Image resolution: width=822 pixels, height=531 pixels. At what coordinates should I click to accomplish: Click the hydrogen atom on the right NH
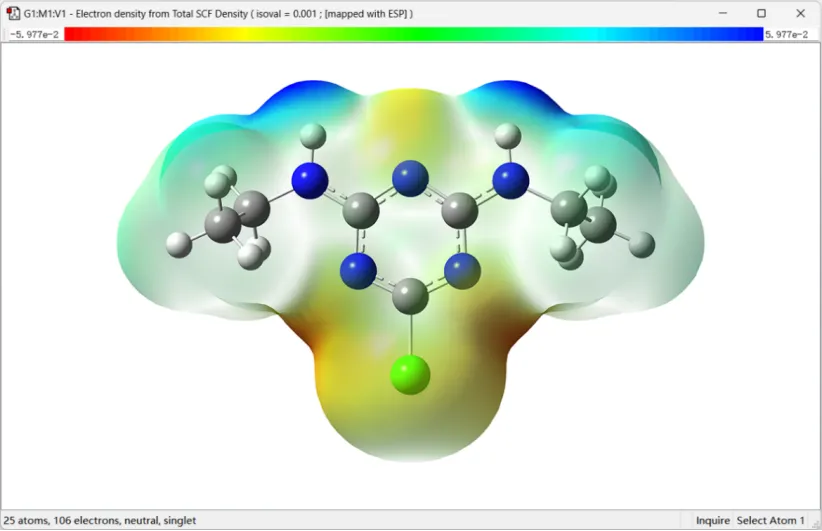pos(508,136)
